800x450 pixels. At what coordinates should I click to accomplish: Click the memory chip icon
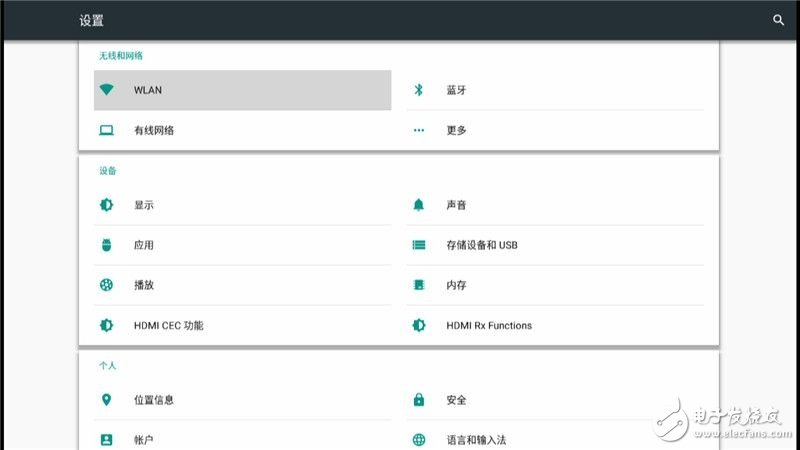click(x=419, y=285)
